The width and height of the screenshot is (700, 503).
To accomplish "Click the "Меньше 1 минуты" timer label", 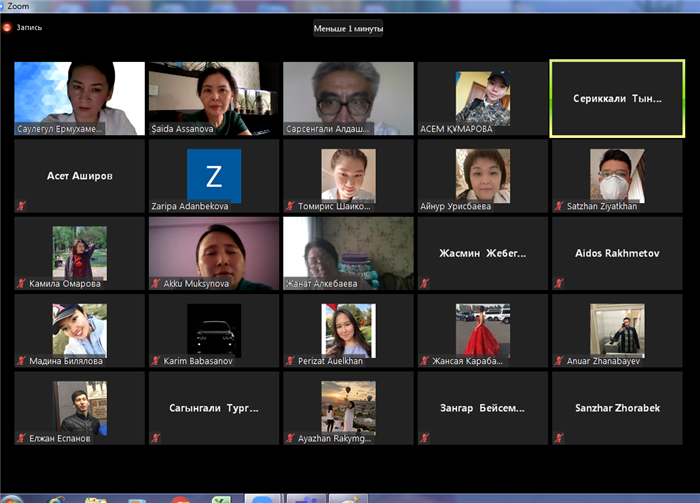I will pos(347,28).
